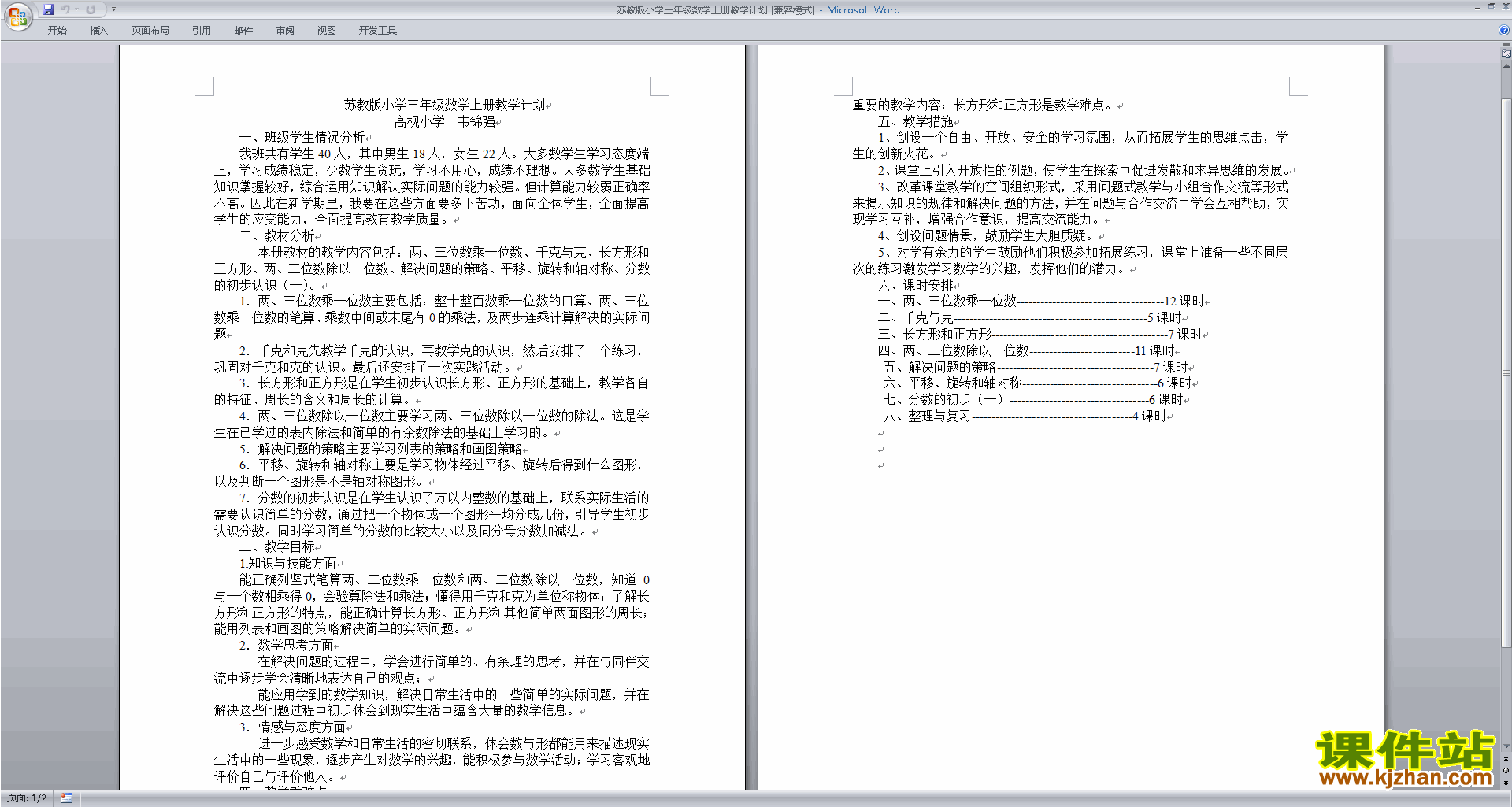Open the 邮件 ribbon tab
The image size is (1512, 807).
tap(243, 31)
